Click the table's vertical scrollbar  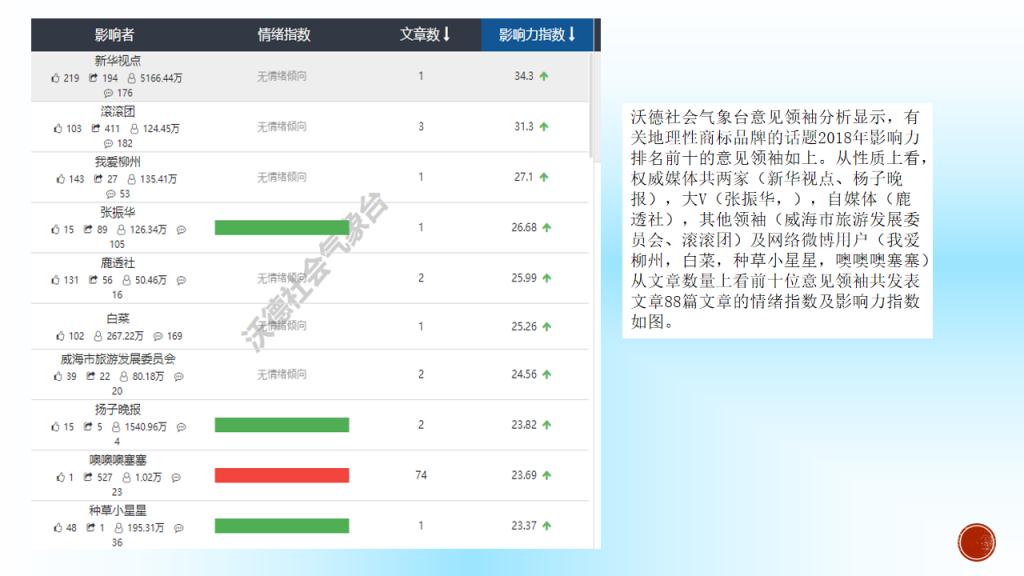click(596, 100)
